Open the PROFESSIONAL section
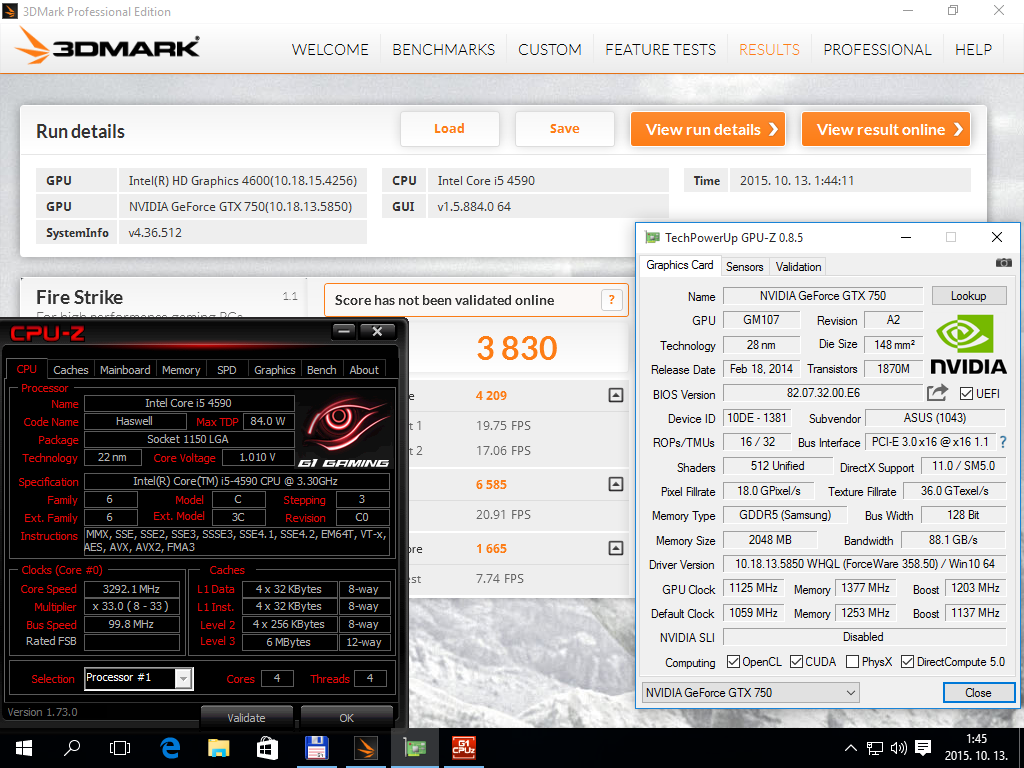The width and height of the screenshot is (1024, 768). pos(877,50)
